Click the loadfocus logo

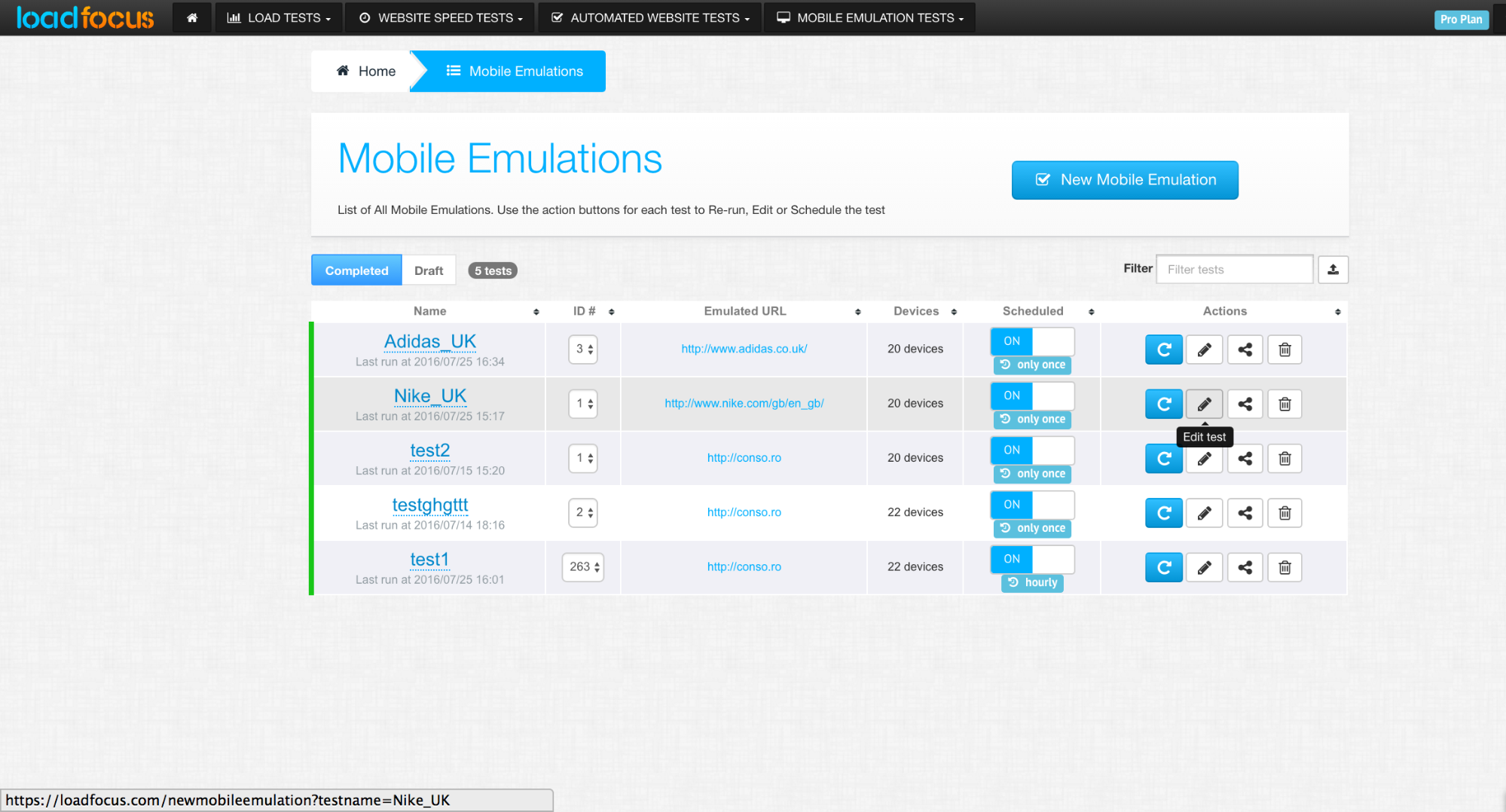85,17
